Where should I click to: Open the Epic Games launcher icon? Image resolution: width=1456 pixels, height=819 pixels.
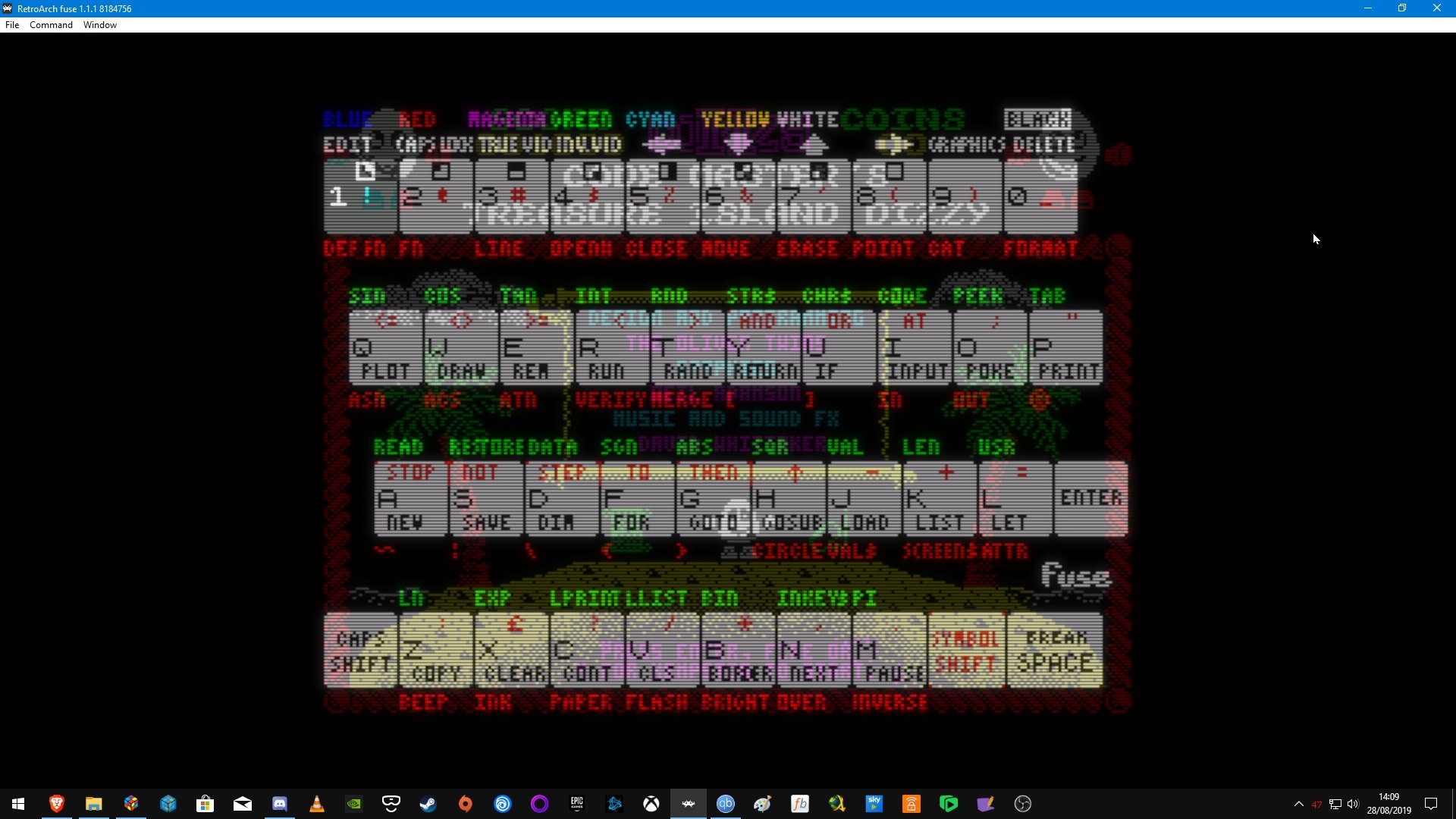(576, 804)
